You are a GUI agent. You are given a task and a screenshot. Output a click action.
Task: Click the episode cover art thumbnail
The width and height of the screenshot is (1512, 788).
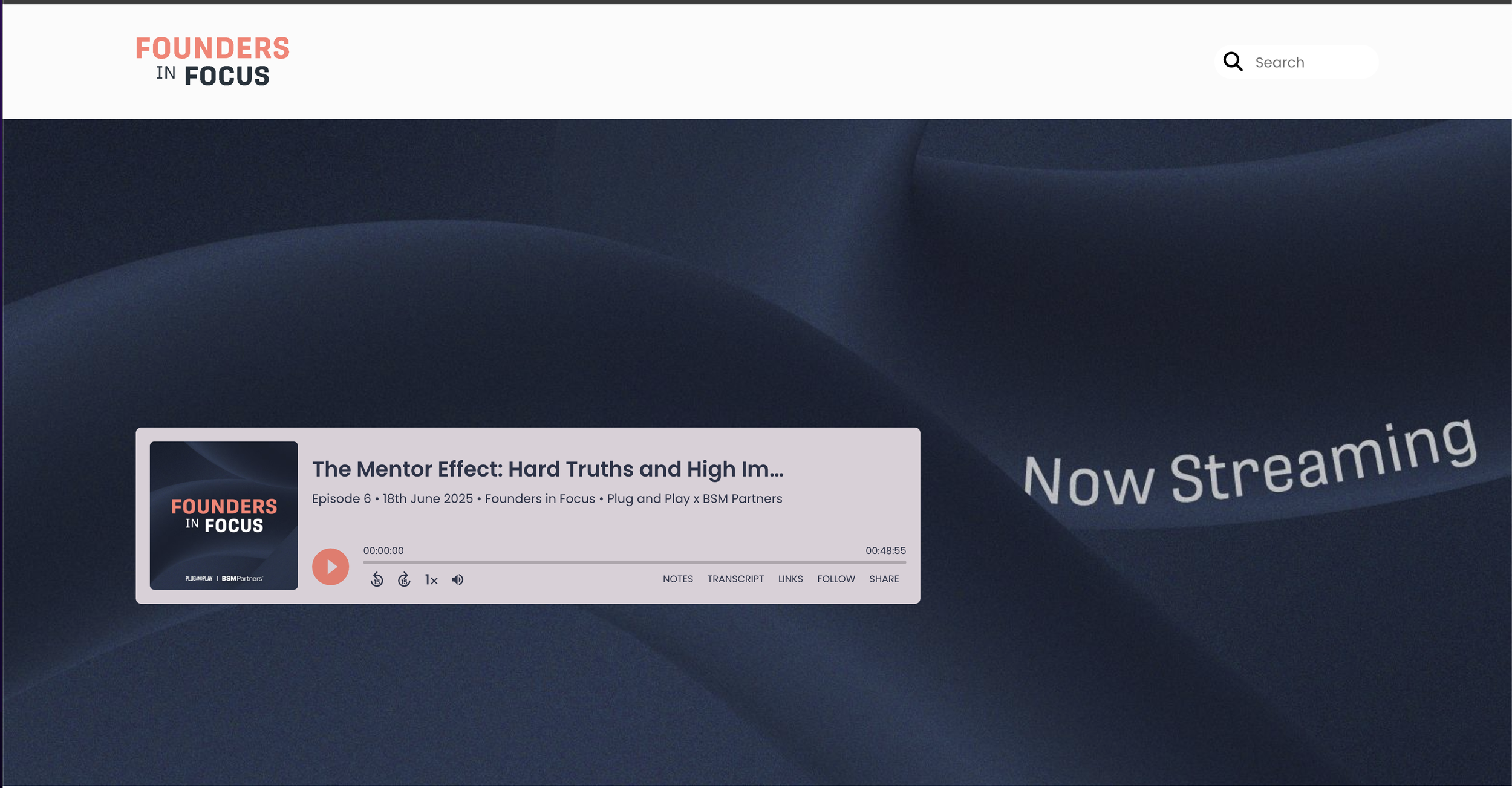coord(224,515)
